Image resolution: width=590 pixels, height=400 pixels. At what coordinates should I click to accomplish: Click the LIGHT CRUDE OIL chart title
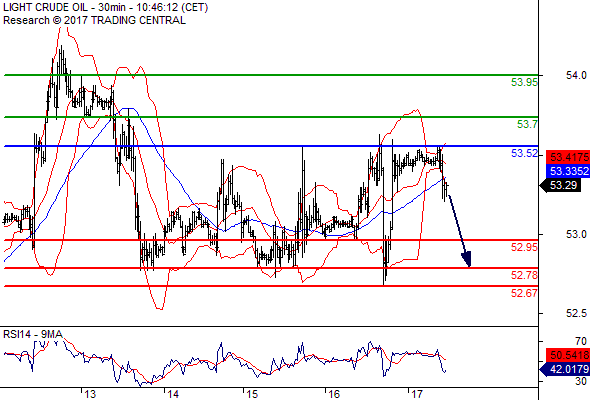click(106, 7)
